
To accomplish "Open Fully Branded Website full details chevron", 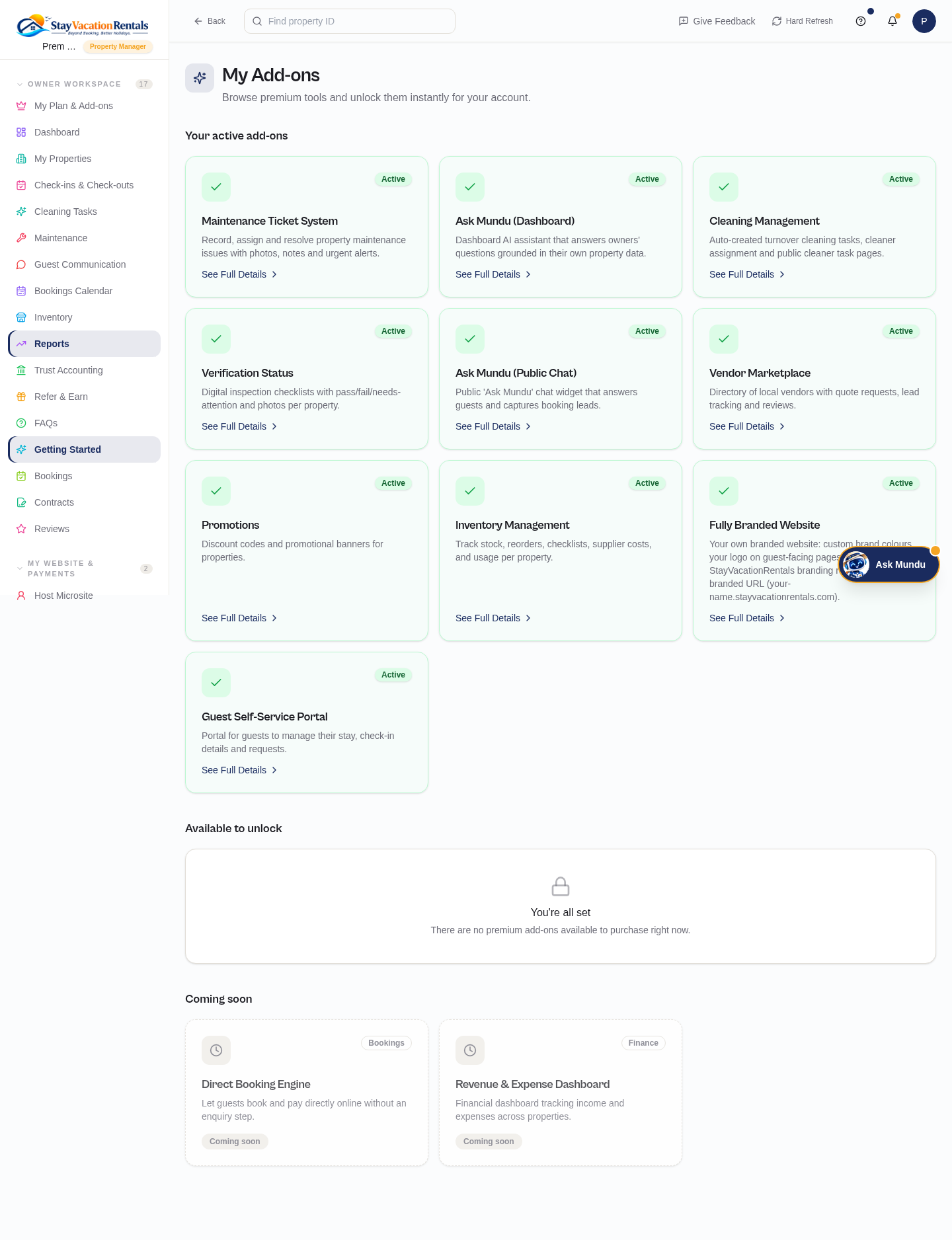I will tap(782, 618).
